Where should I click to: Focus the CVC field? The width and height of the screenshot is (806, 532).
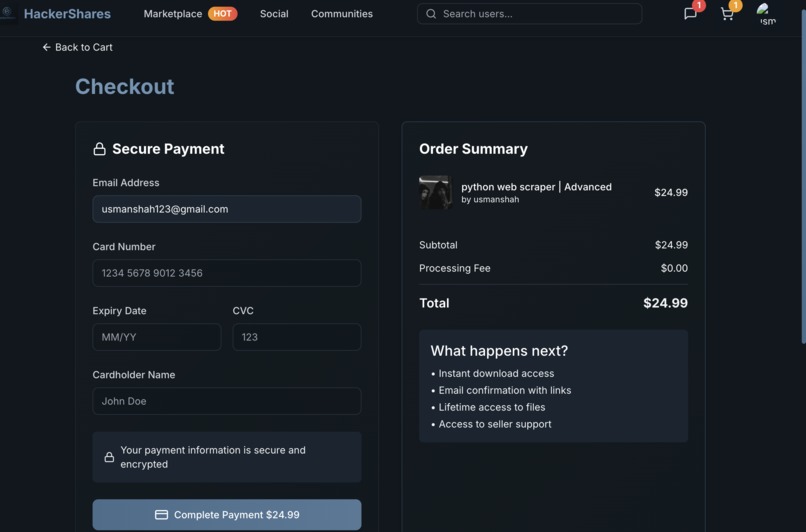pyautogui.click(x=297, y=337)
